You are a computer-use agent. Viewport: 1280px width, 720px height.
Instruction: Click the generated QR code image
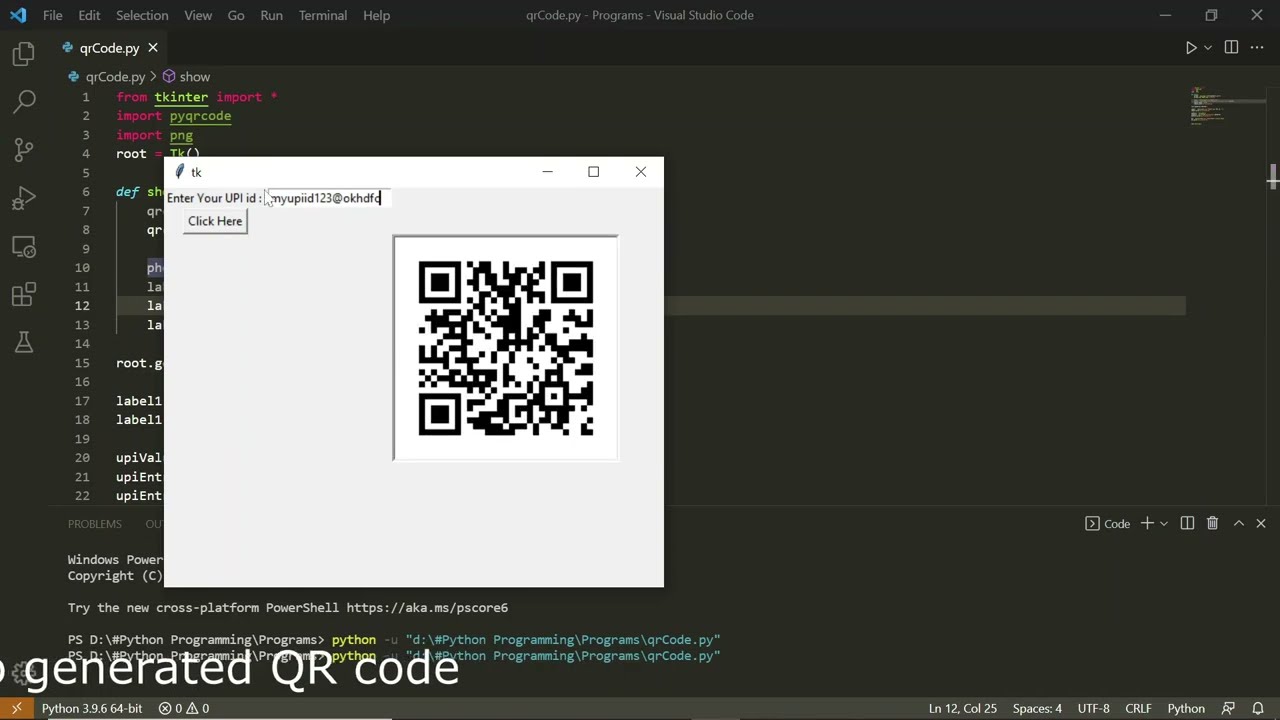point(505,348)
